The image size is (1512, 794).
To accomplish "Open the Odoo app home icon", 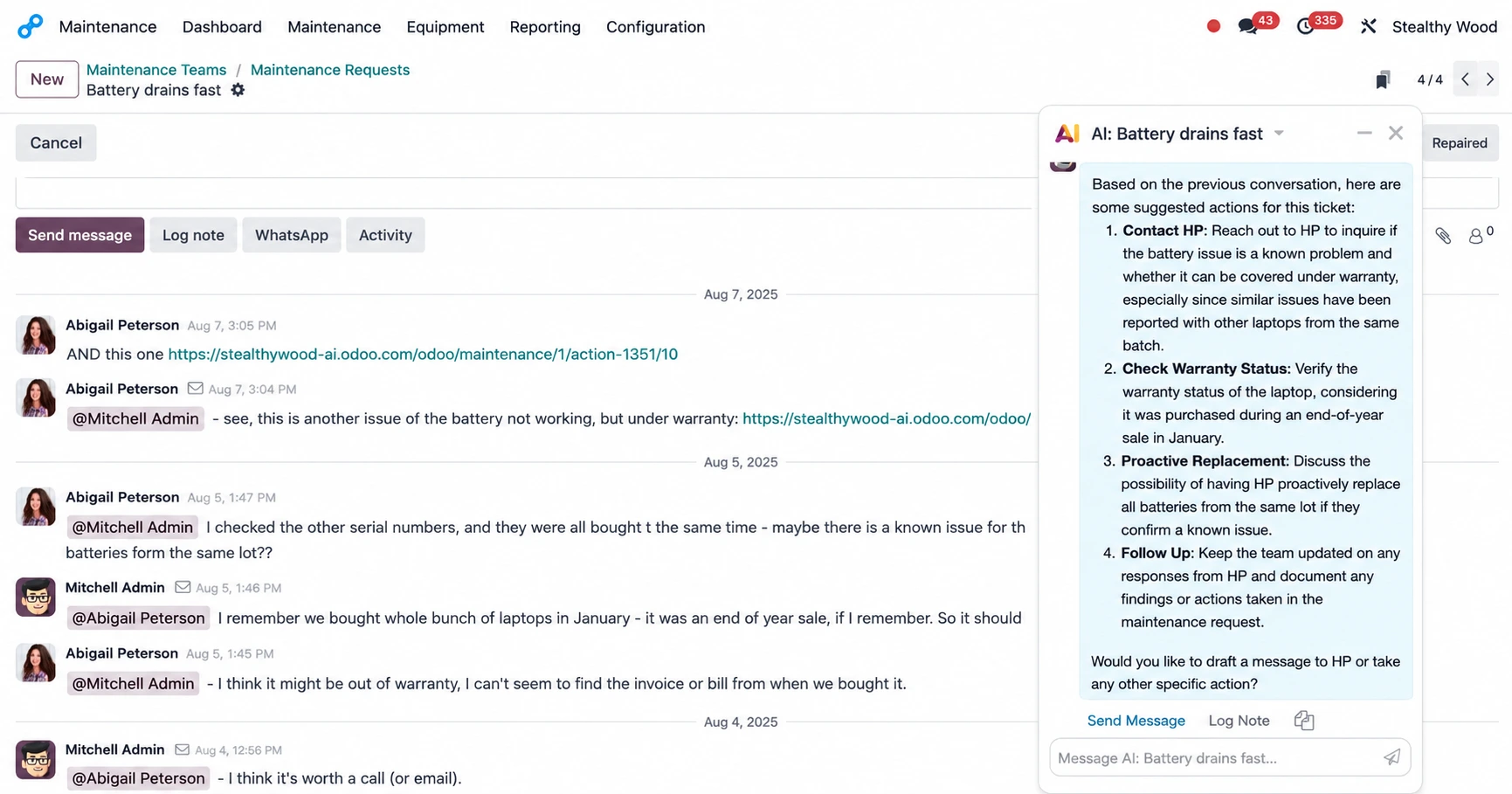I will [30, 26].
